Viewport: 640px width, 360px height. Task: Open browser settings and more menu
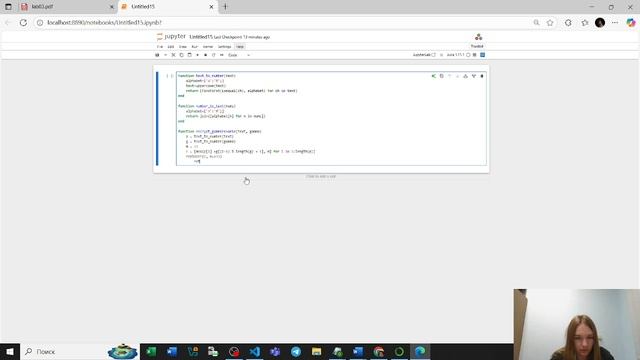[615, 22]
